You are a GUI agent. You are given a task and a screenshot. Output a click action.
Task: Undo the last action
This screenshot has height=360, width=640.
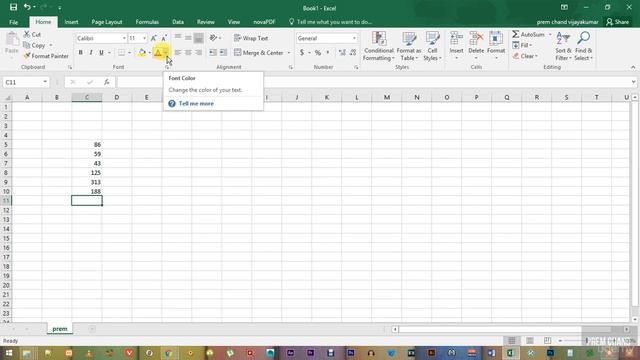(x=27, y=7)
